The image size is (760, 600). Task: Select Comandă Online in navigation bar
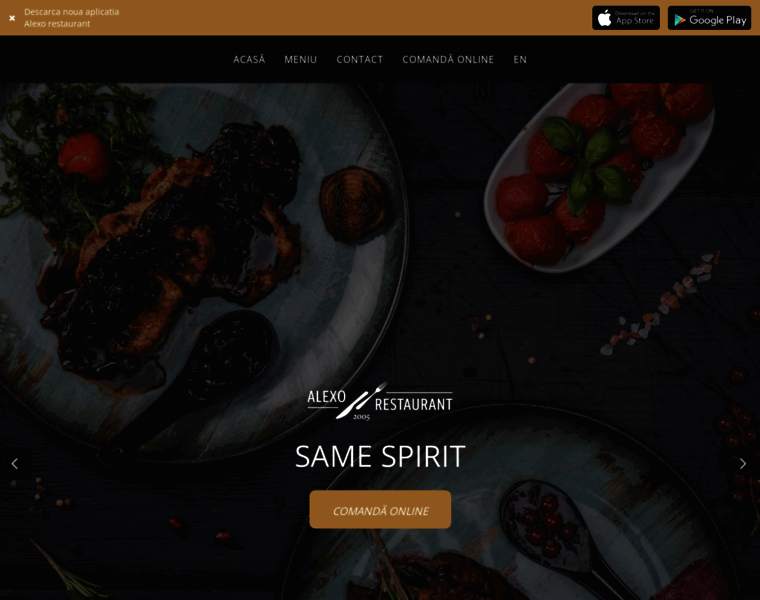point(448,60)
